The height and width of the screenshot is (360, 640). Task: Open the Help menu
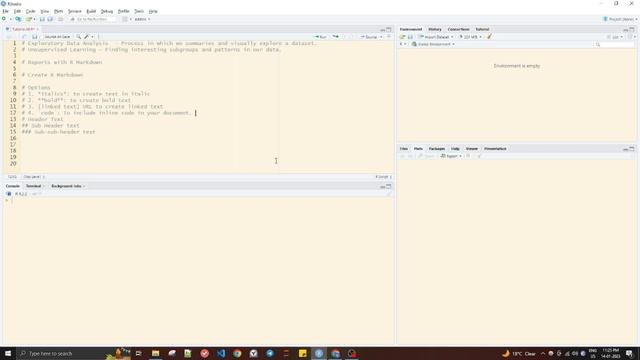(x=153, y=11)
